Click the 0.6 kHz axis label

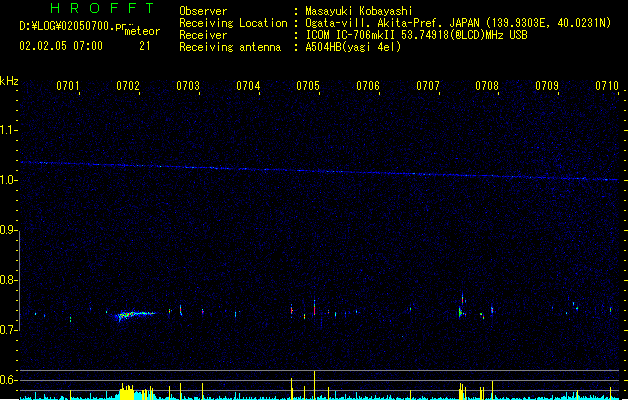pyautogui.click(x=8, y=380)
